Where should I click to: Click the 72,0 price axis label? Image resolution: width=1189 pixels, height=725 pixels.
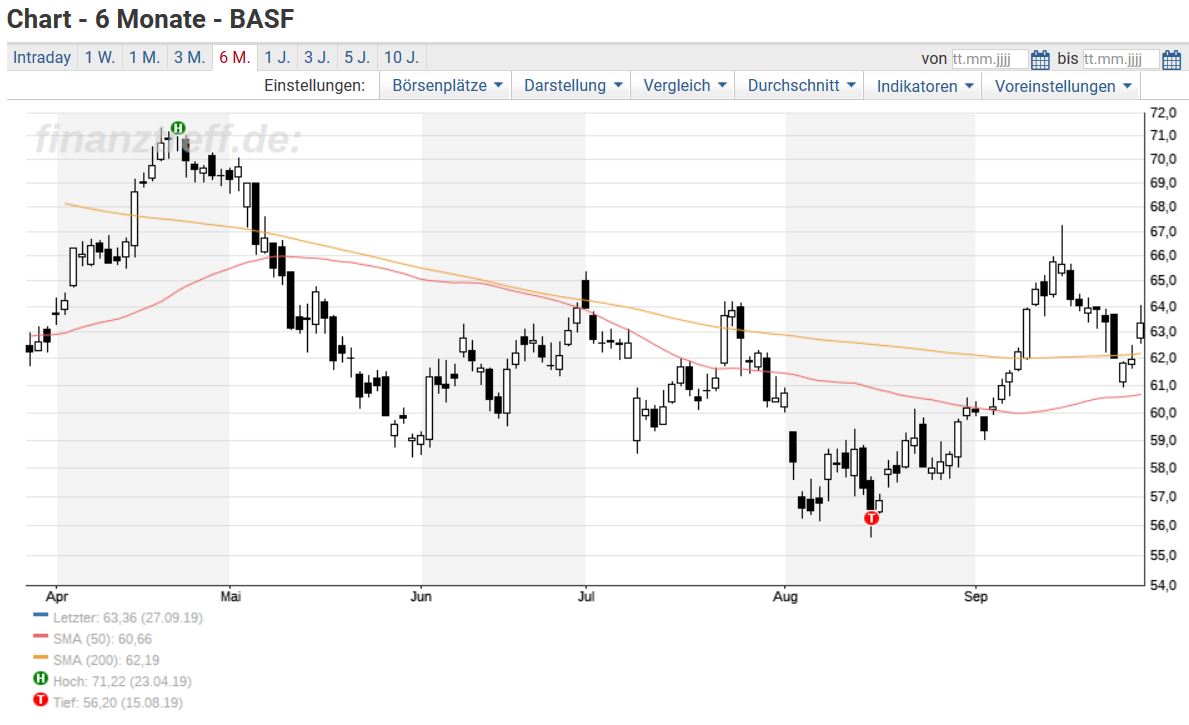[1163, 113]
